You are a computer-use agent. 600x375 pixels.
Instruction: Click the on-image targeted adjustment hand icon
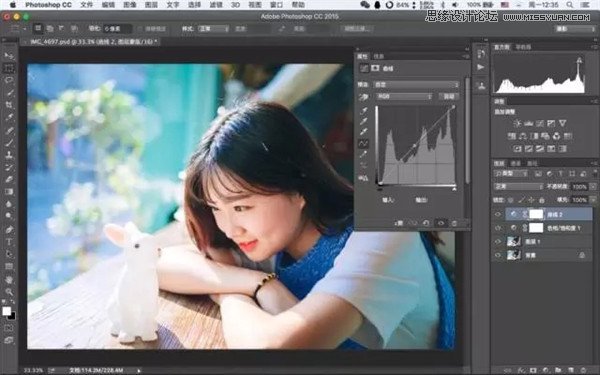click(363, 97)
